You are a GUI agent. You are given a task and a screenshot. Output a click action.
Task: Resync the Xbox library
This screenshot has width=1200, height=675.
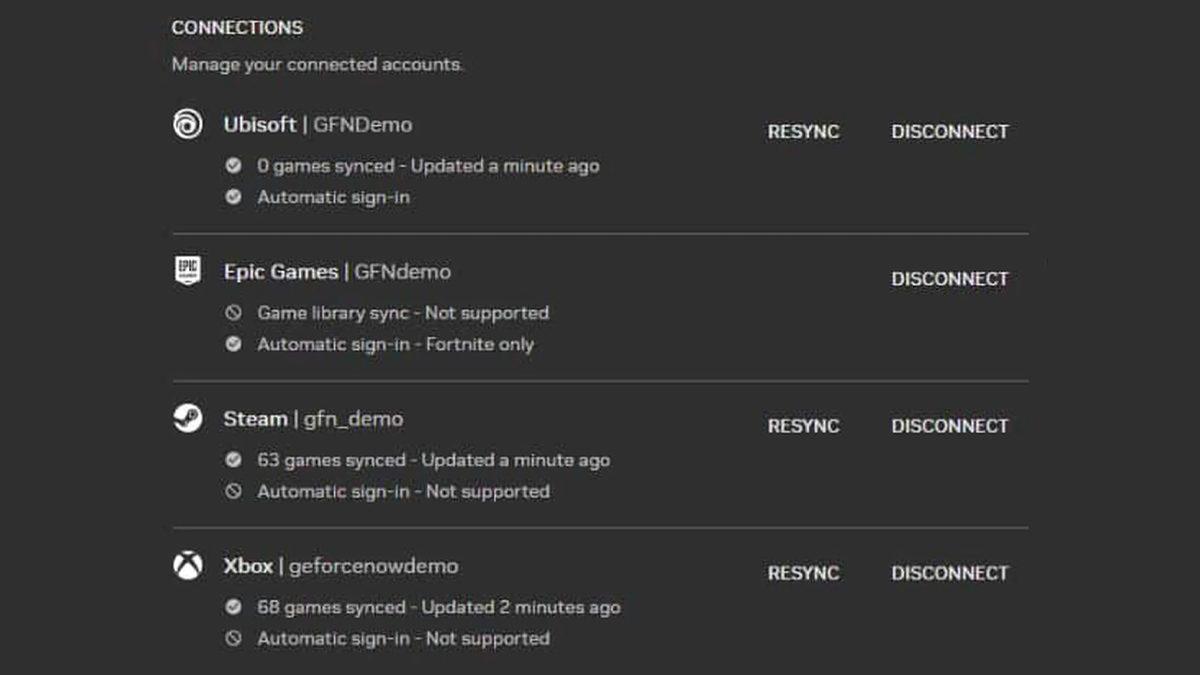803,573
